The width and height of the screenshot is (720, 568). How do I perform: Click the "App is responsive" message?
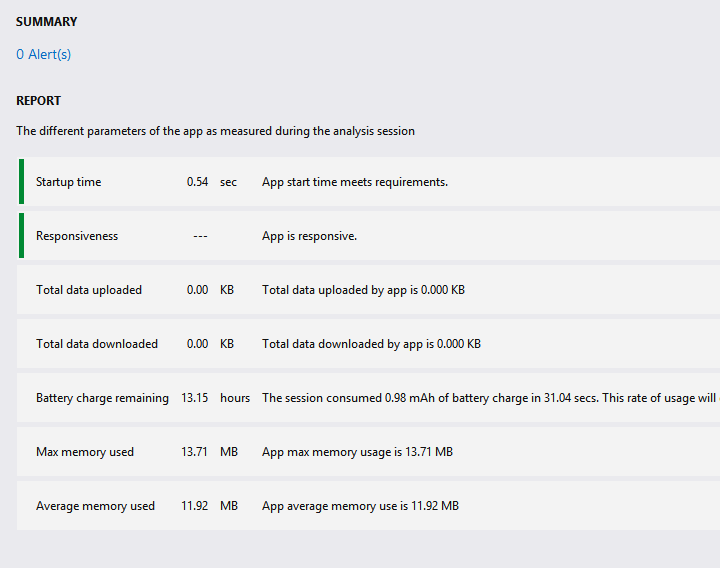pos(309,236)
